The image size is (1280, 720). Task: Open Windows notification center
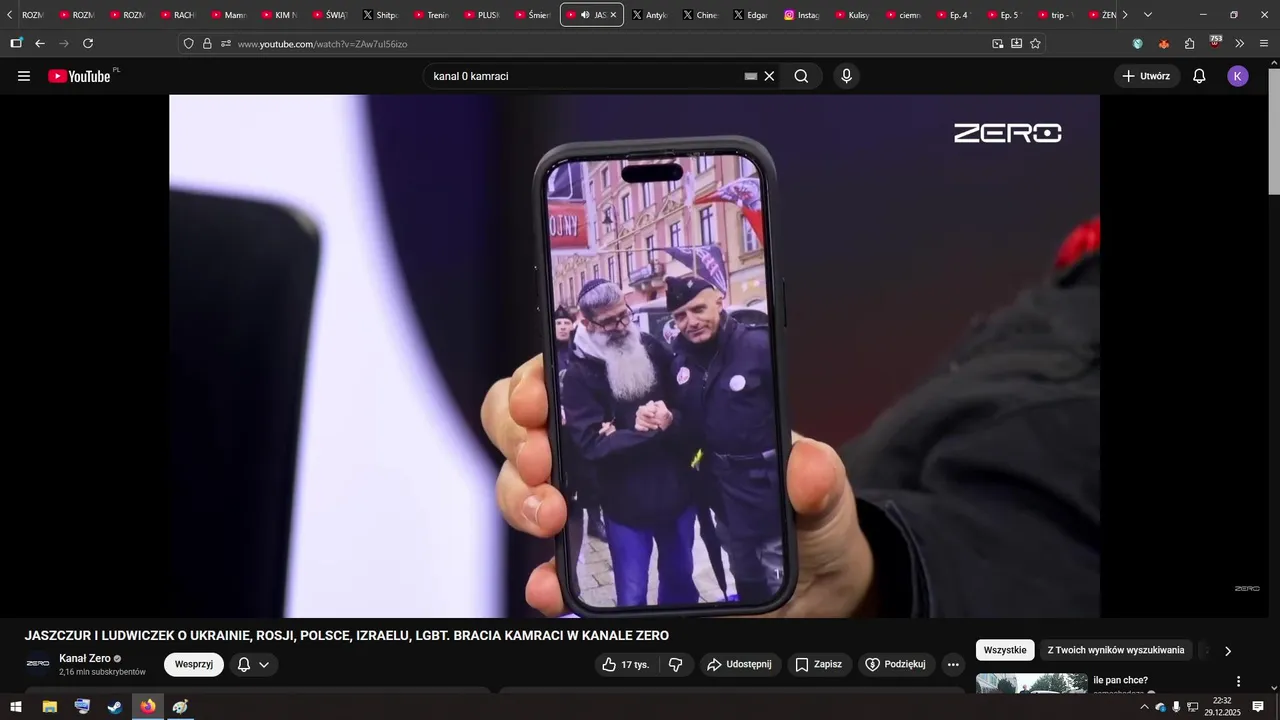pyautogui.click(x=1258, y=707)
